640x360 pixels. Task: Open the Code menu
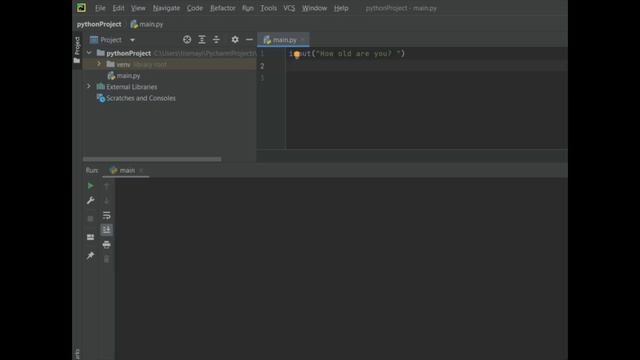click(x=195, y=8)
